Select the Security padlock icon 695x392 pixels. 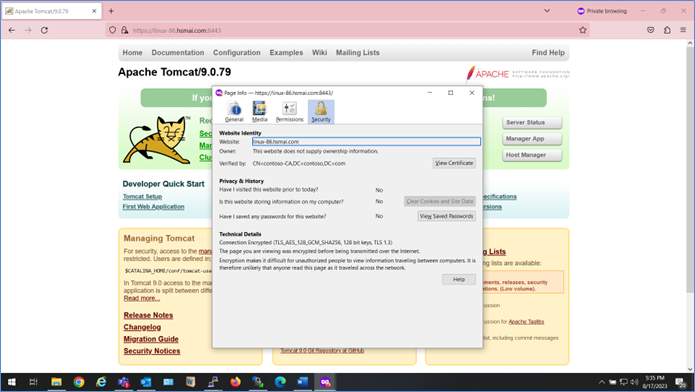tap(321, 112)
